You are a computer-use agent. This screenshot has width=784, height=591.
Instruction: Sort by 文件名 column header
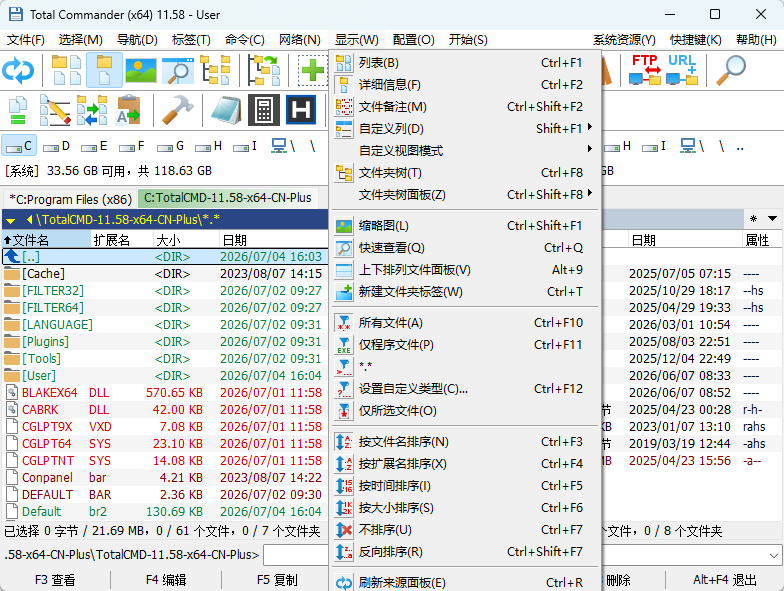(46, 240)
